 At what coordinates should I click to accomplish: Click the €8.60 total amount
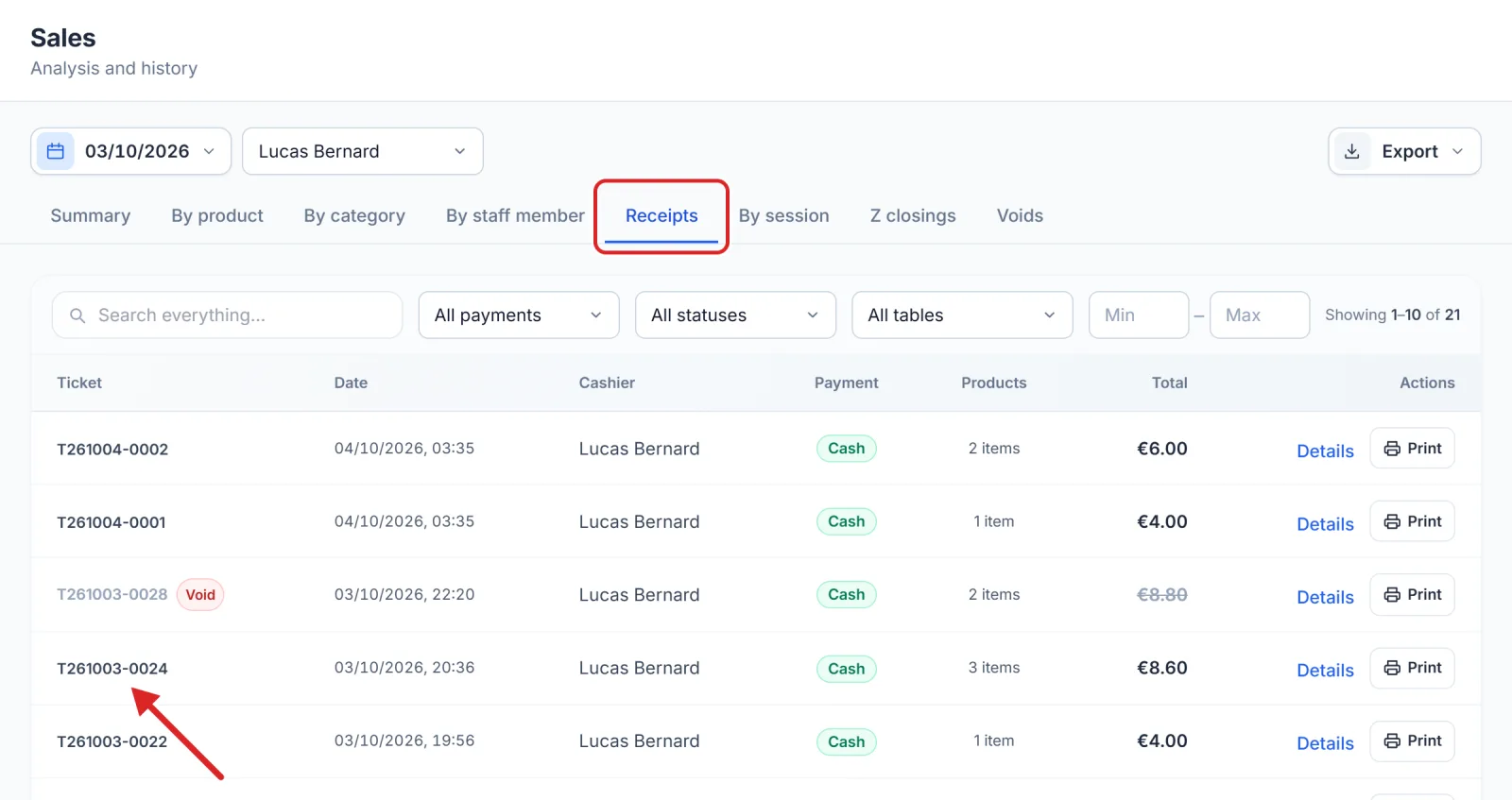(1161, 668)
